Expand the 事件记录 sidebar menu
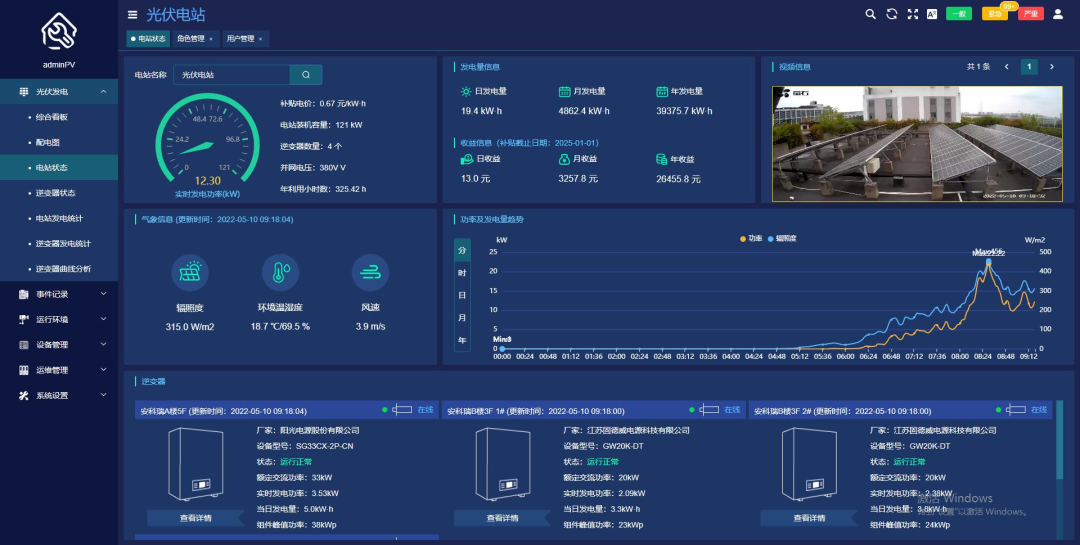 coord(59,294)
